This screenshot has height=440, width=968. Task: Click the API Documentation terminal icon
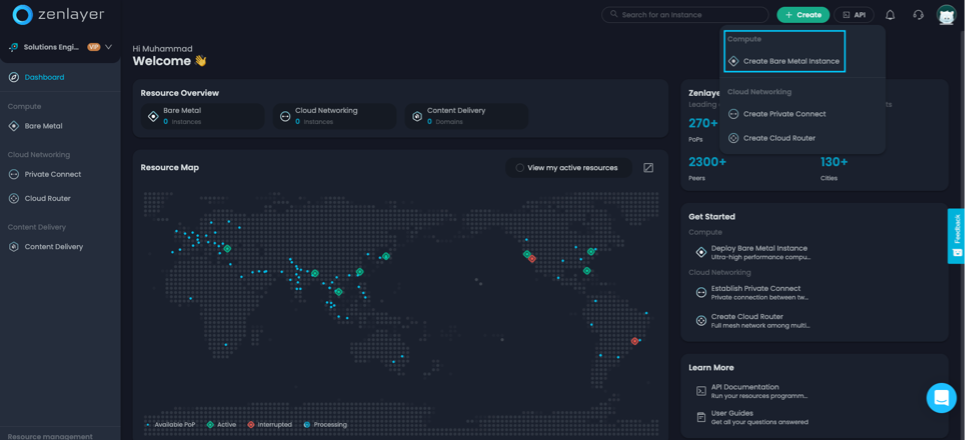(701, 391)
